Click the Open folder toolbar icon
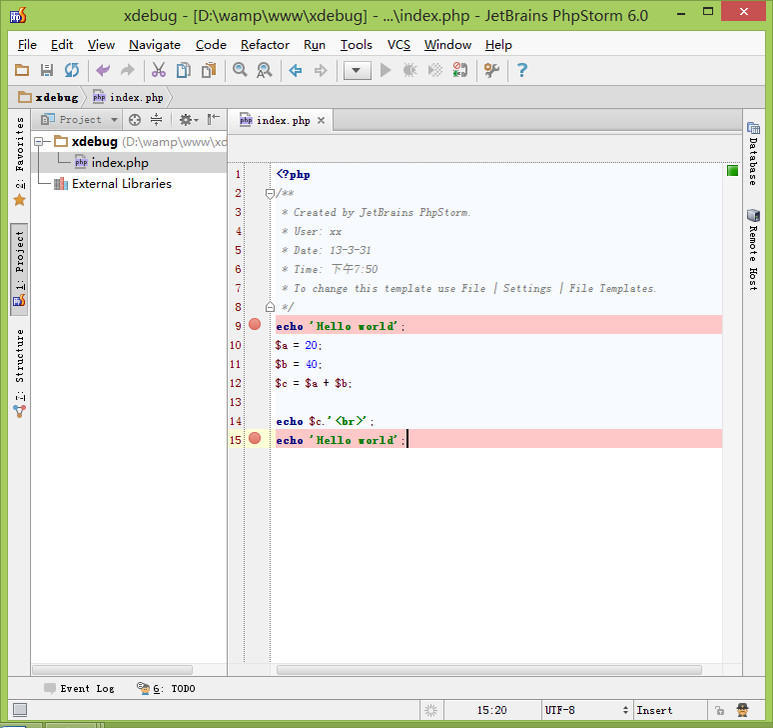773x728 pixels. pyautogui.click(x=22, y=70)
